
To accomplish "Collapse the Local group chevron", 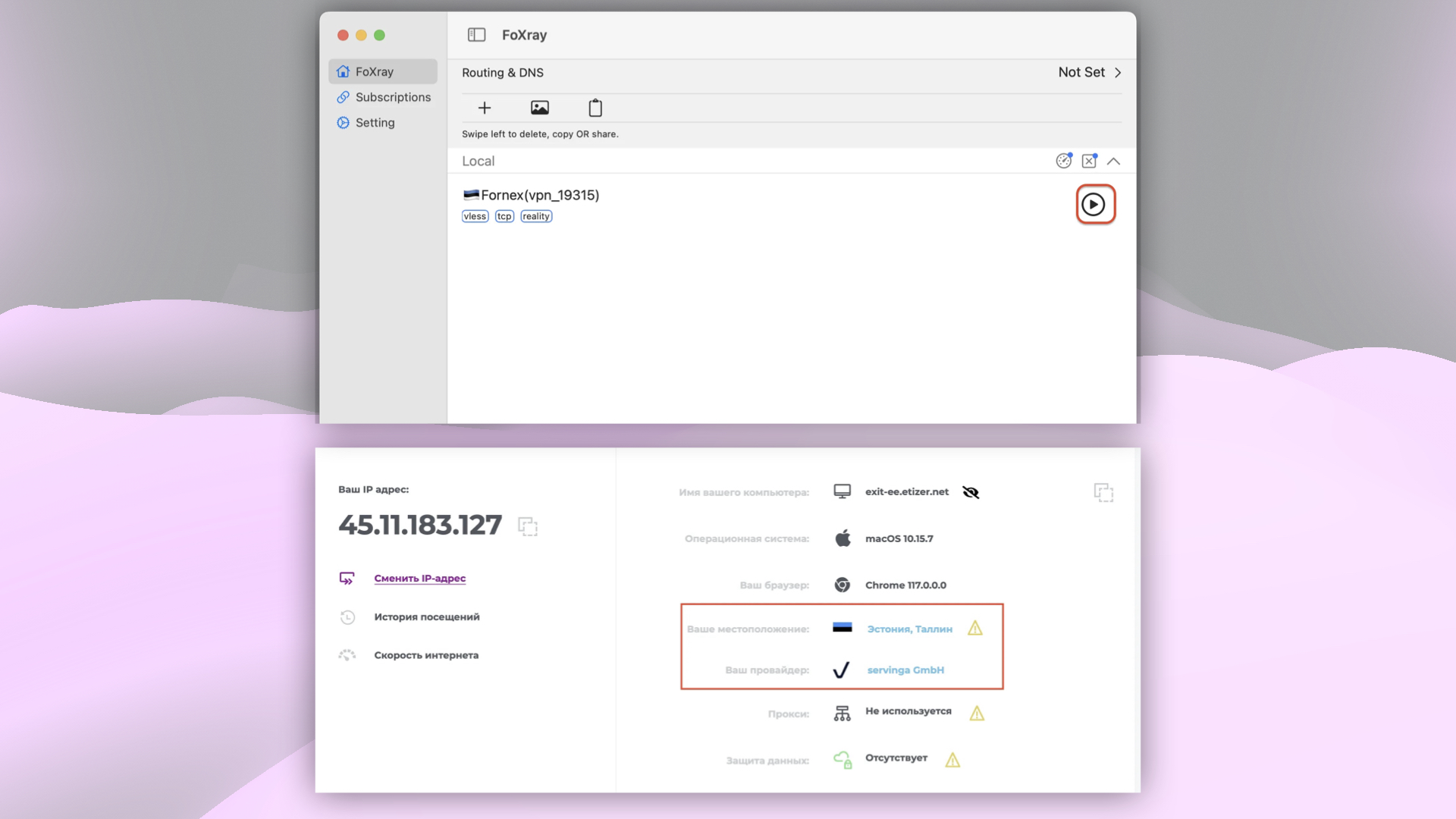I will tap(1113, 161).
